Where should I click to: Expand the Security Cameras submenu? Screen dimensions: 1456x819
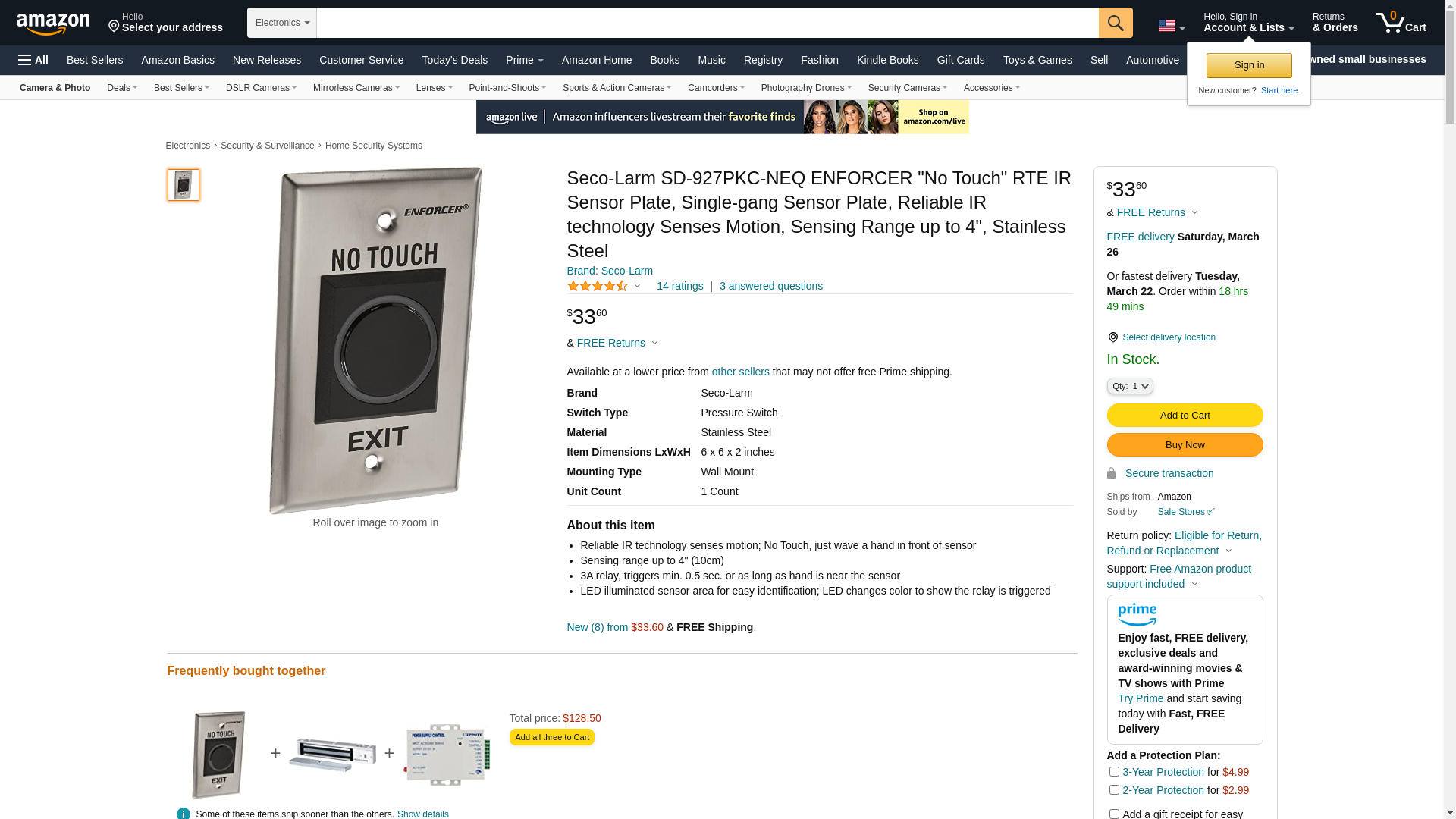pos(907,88)
